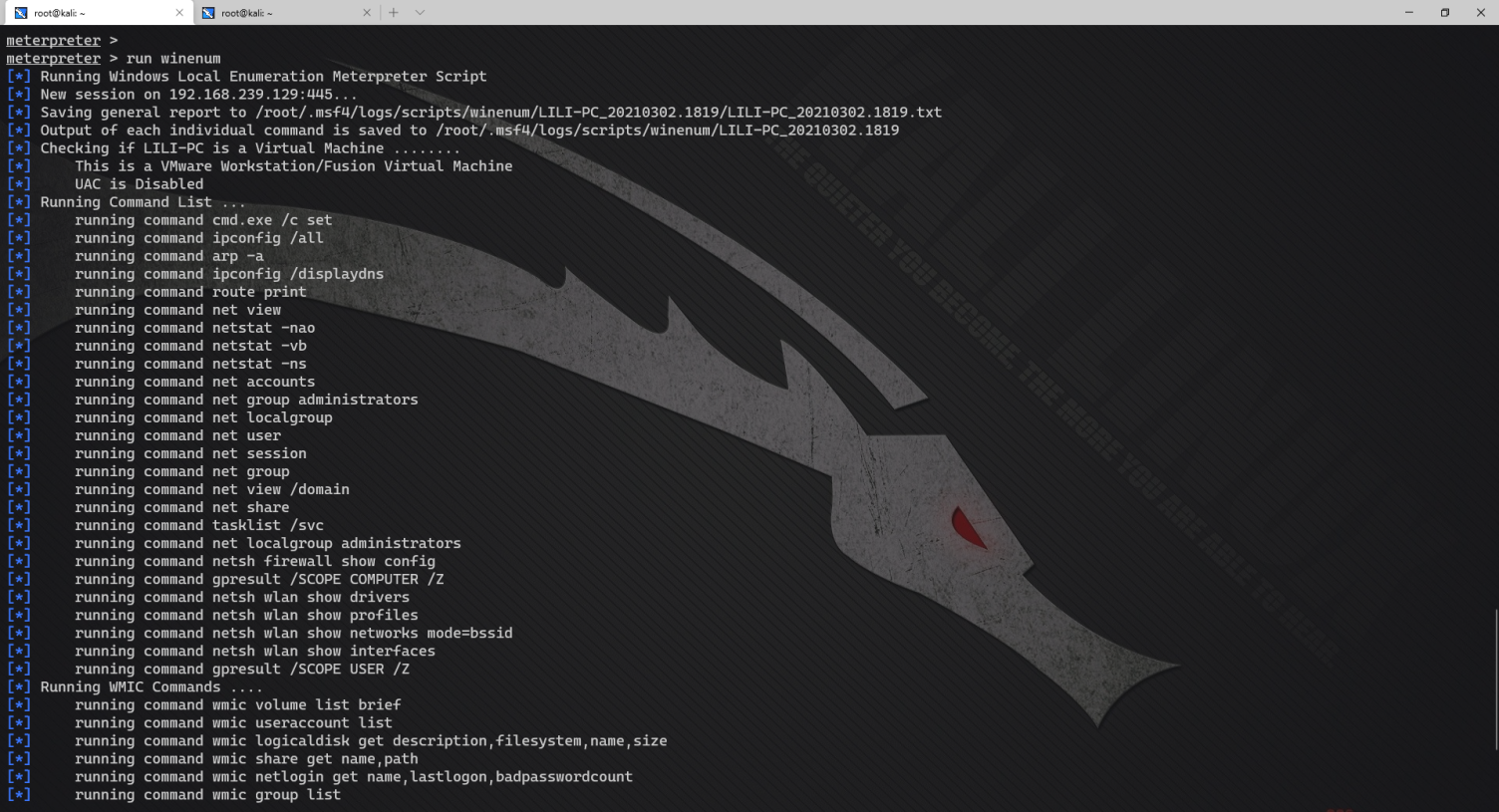Click 'running command net view /domain'
1499x812 pixels.
point(212,489)
